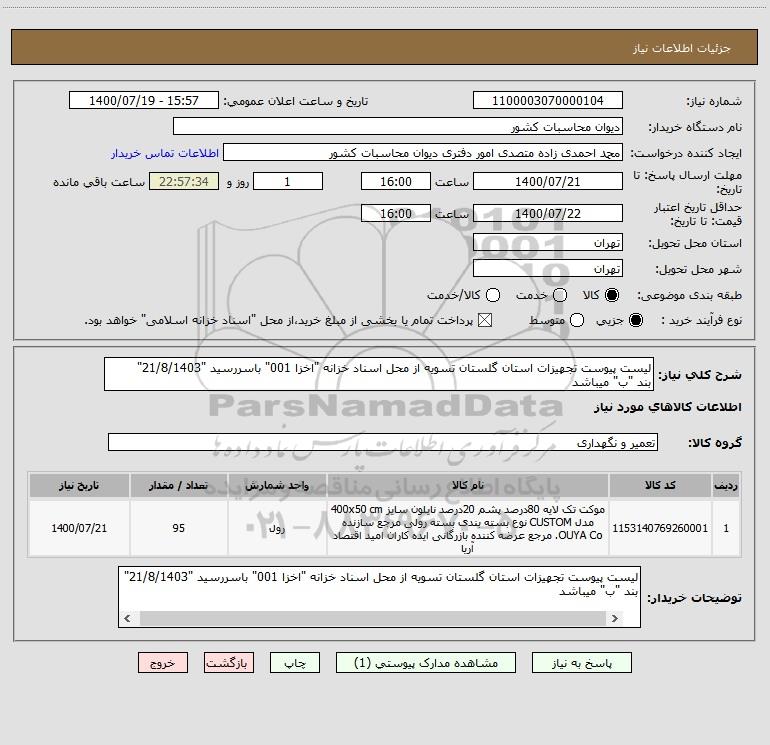Click the need date cell 1400/07/21
The width and height of the screenshot is (770, 745).
pos(79,528)
